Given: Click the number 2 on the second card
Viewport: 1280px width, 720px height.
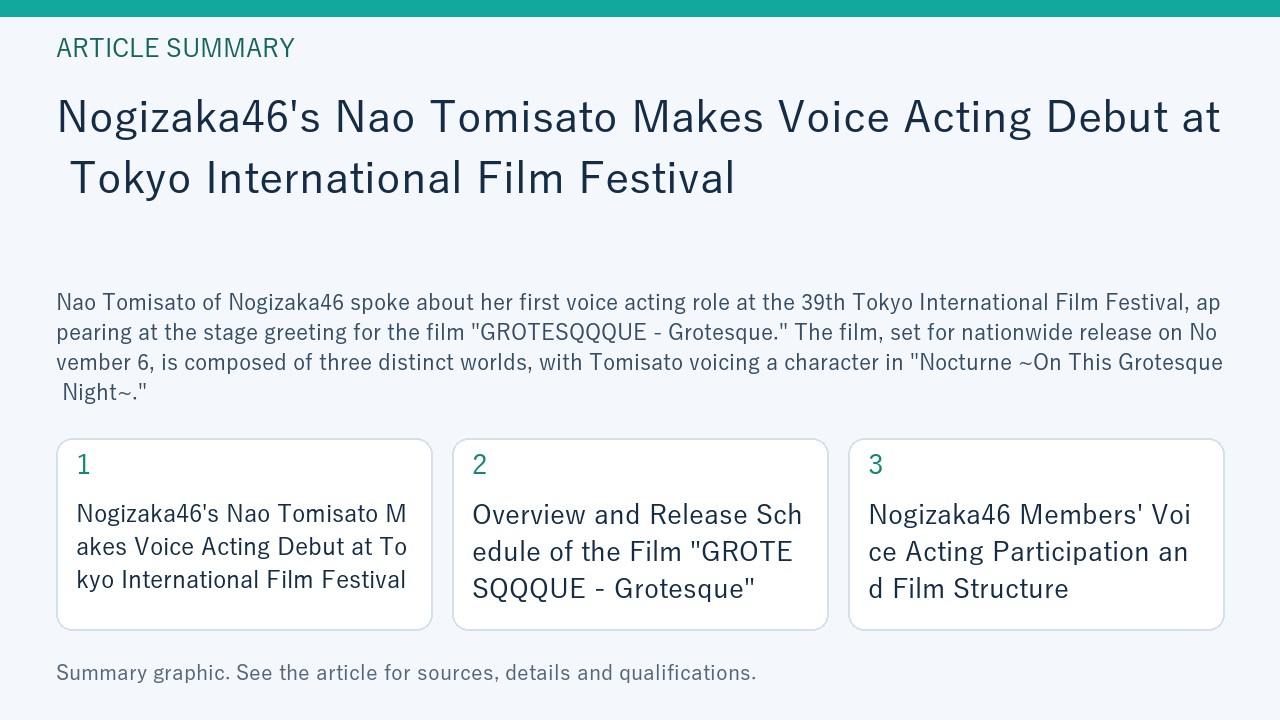Looking at the screenshot, I should point(480,464).
